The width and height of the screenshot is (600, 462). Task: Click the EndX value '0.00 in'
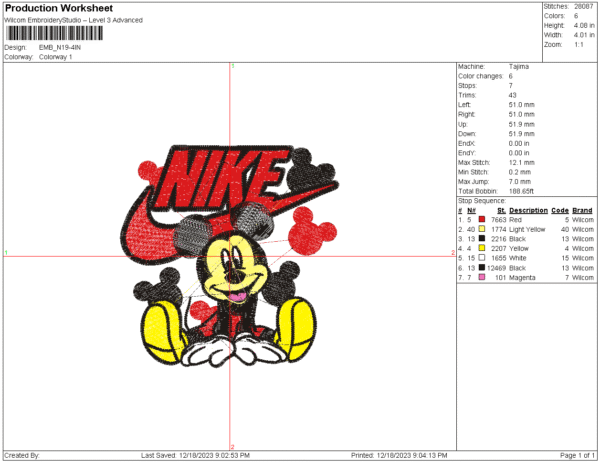tap(519, 143)
